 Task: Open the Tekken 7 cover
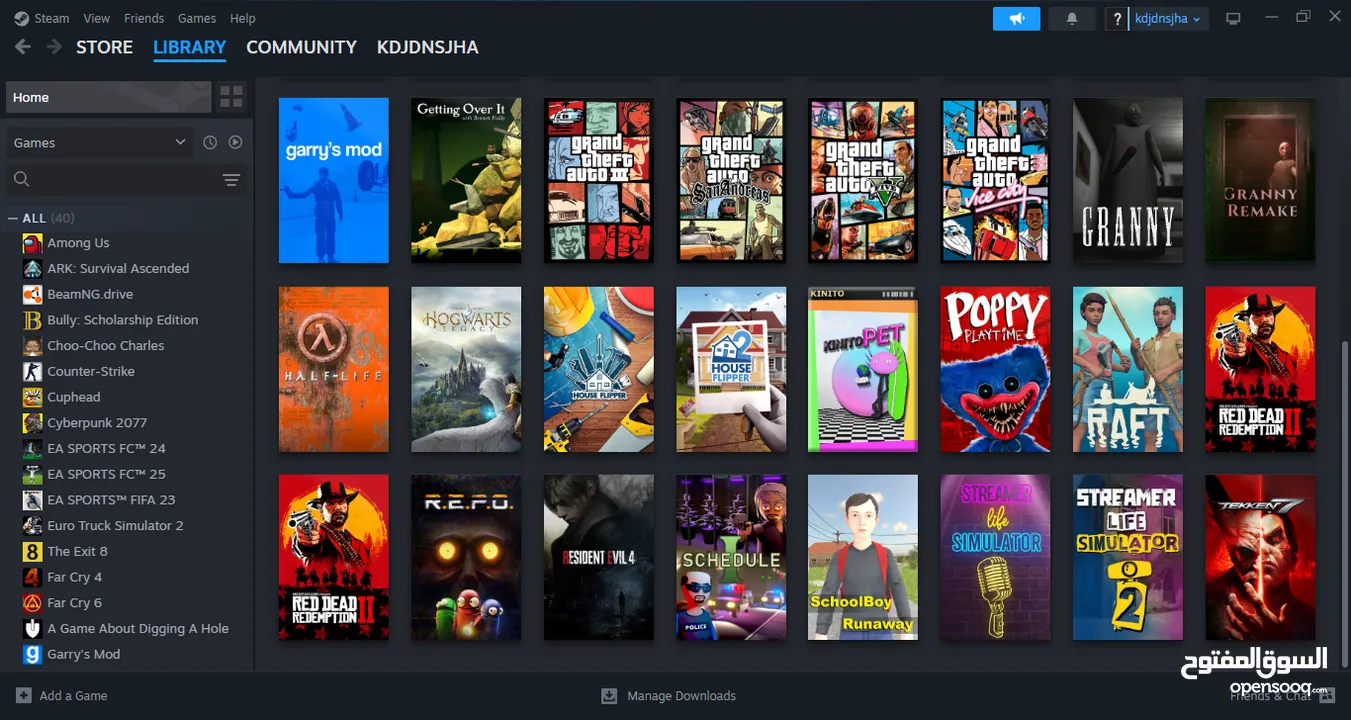pyautogui.click(x=1260, y=557)
